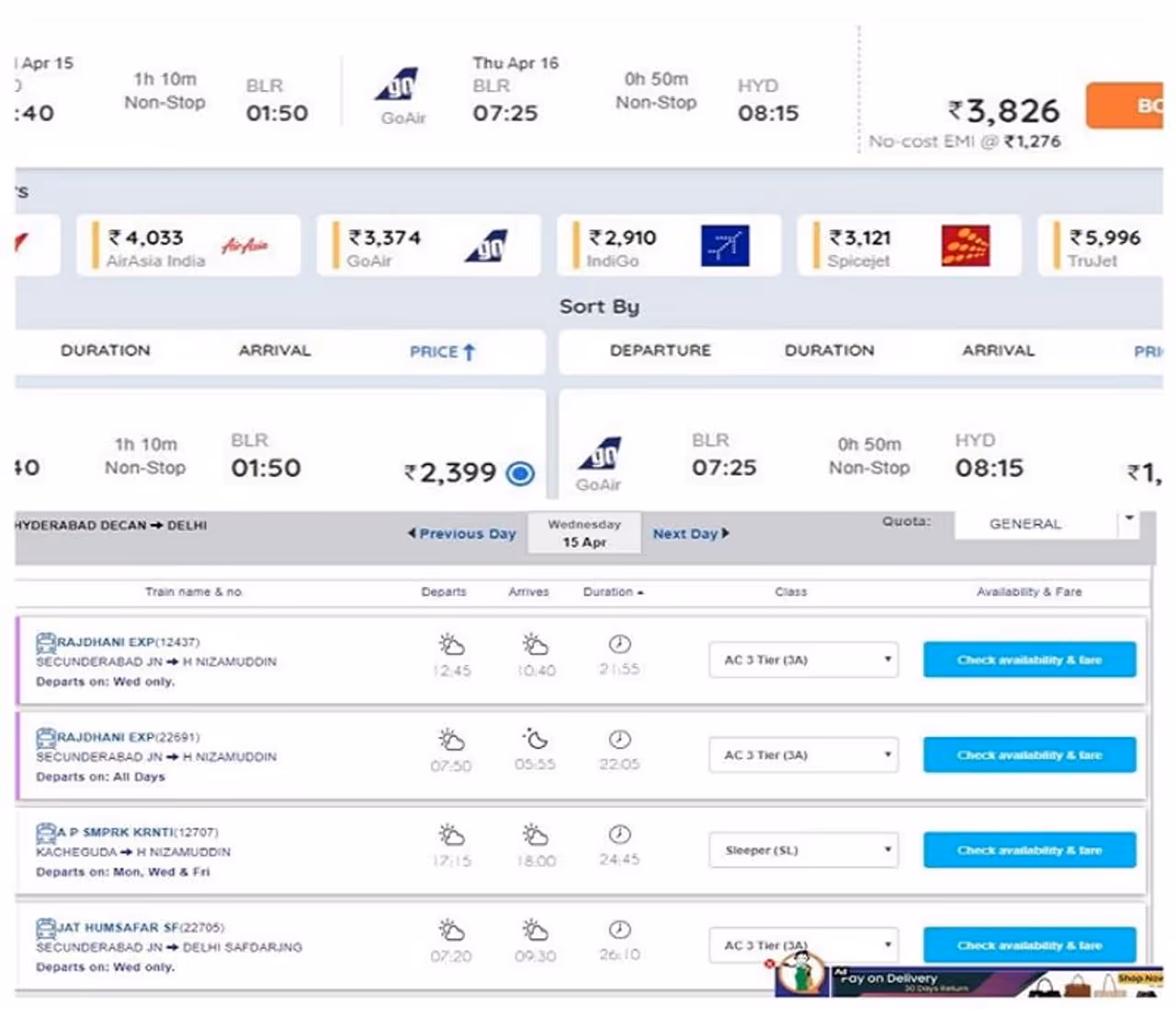Image resolution: width=1176 pixels, height=1009 pixels.
Task: Sort flights by PRICE column
Action: click(x=441, y=352)
